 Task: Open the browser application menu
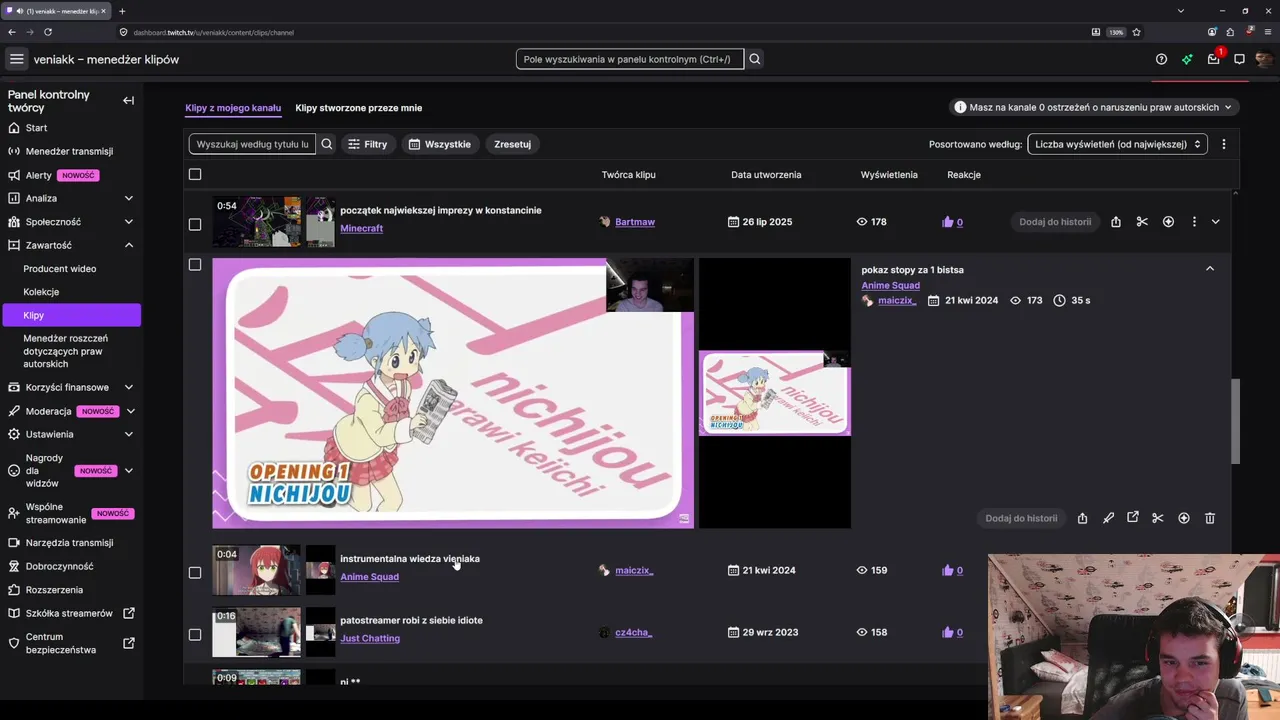point(1268,32)
